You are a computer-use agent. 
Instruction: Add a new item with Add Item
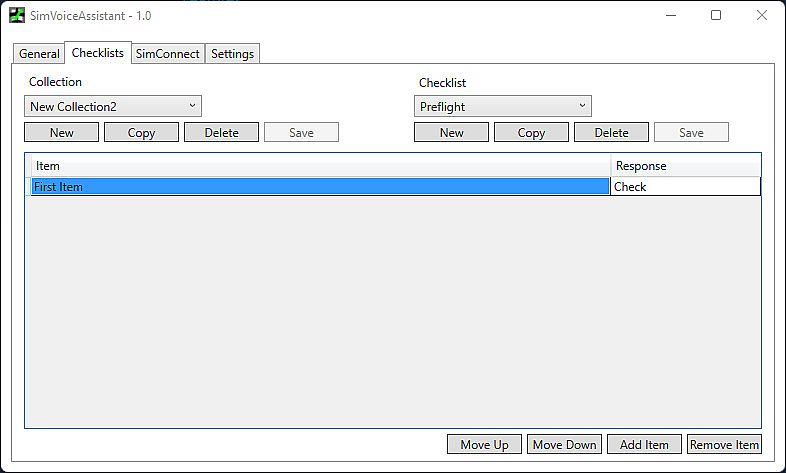[644, 444]
